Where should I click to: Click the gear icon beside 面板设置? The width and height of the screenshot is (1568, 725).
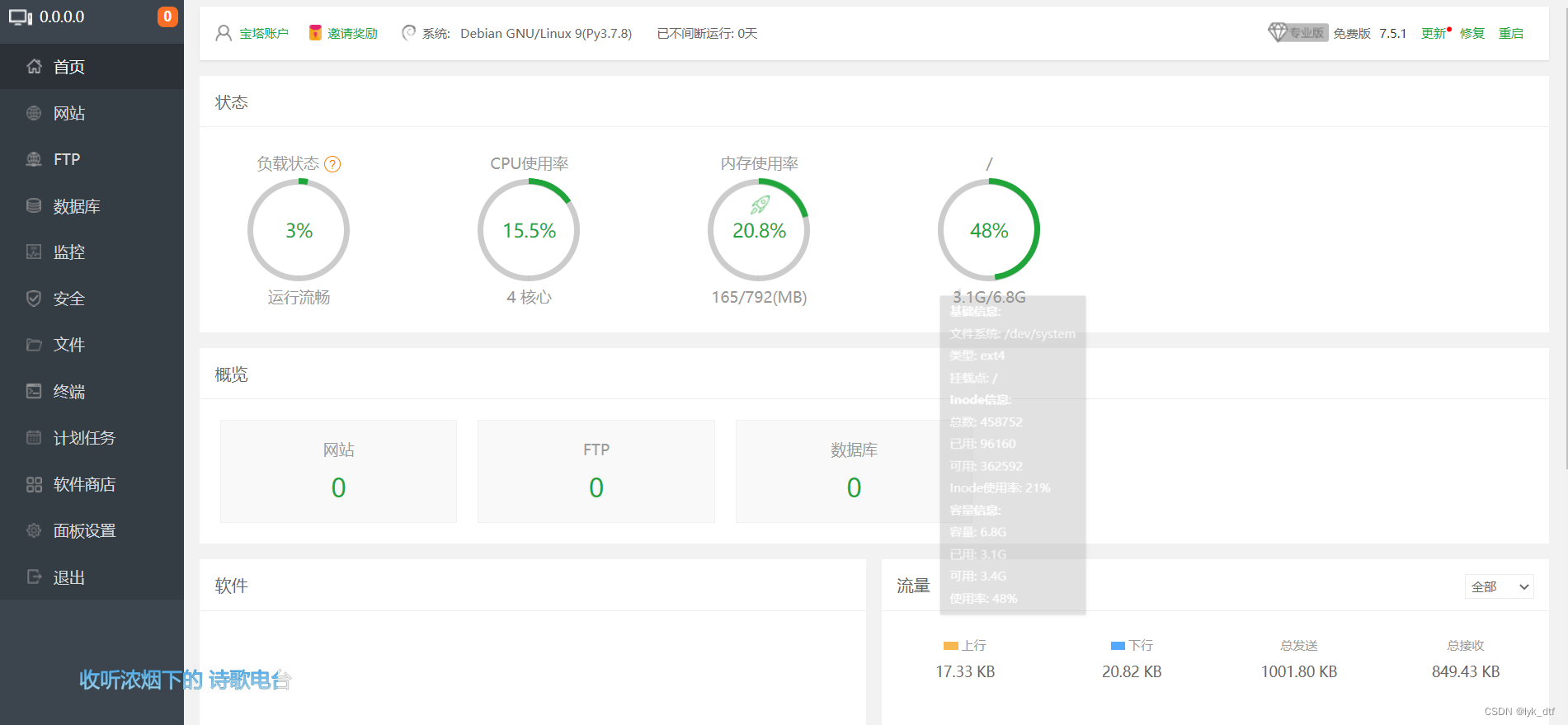point(34,530)
